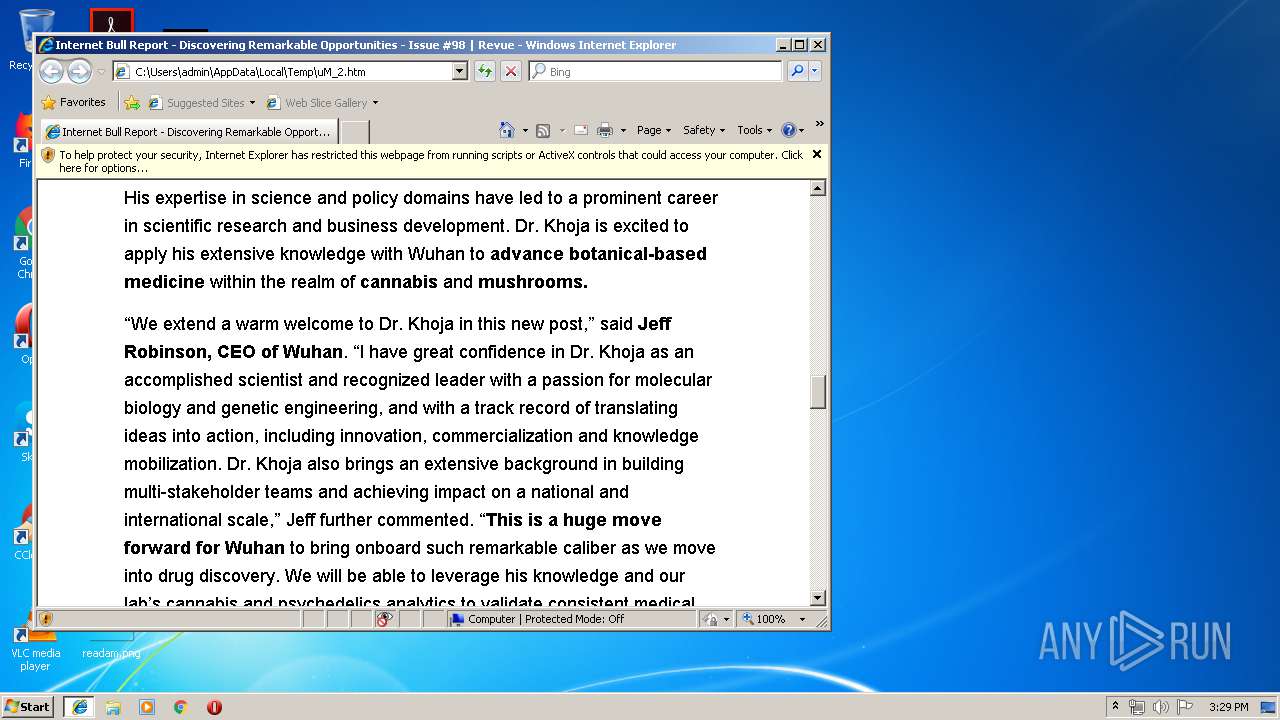Expand the zoom level dropdown arrow
The width and height of the screenshot is (1280, 720).
(802, 619)
